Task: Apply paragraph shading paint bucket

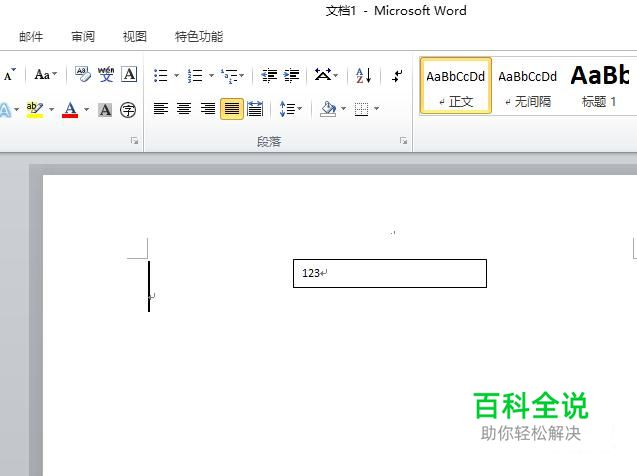Action: (328, 109)
